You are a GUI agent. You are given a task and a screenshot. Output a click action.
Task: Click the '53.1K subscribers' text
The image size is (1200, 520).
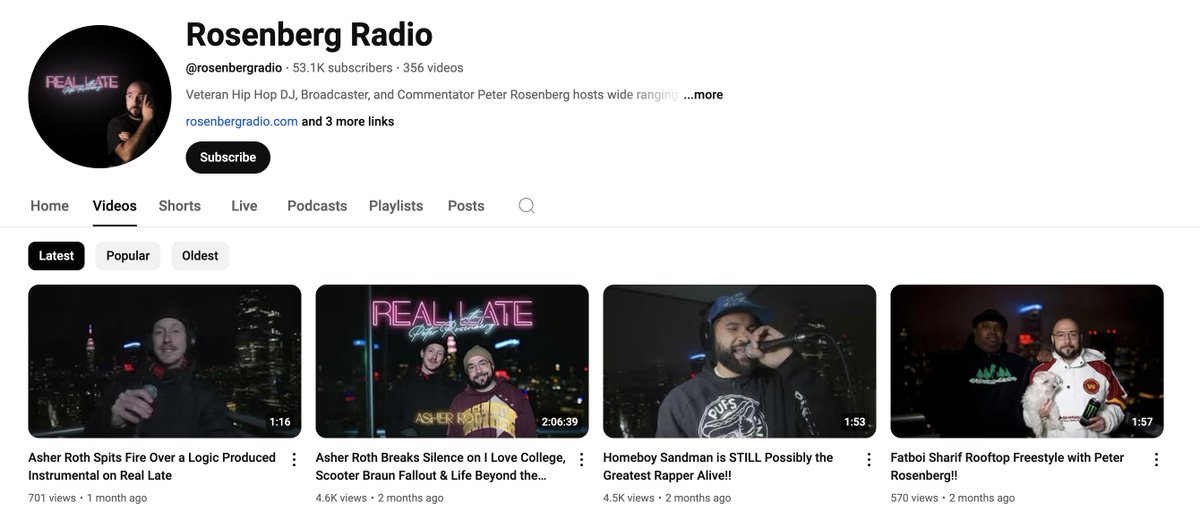click(343, 68)
